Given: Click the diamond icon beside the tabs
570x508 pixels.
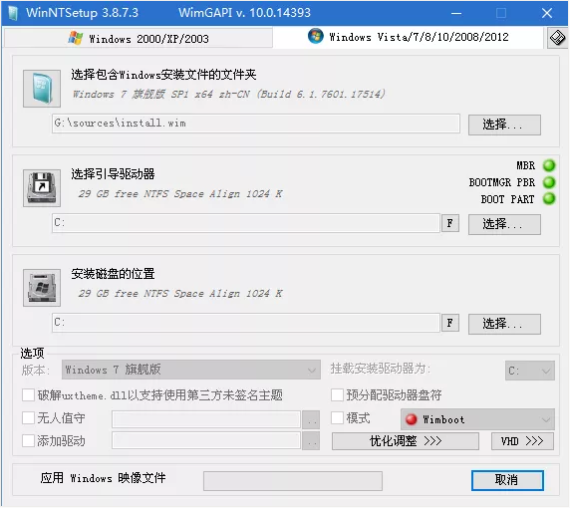Looking at the screenshot, I should pyautogui.click(x=557, y=38).
